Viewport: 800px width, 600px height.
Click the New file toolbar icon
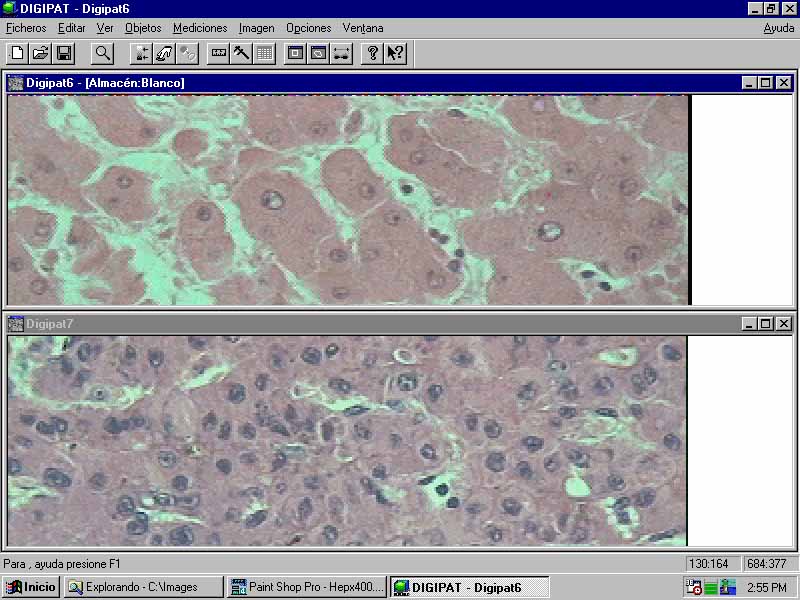click(17, 53)
